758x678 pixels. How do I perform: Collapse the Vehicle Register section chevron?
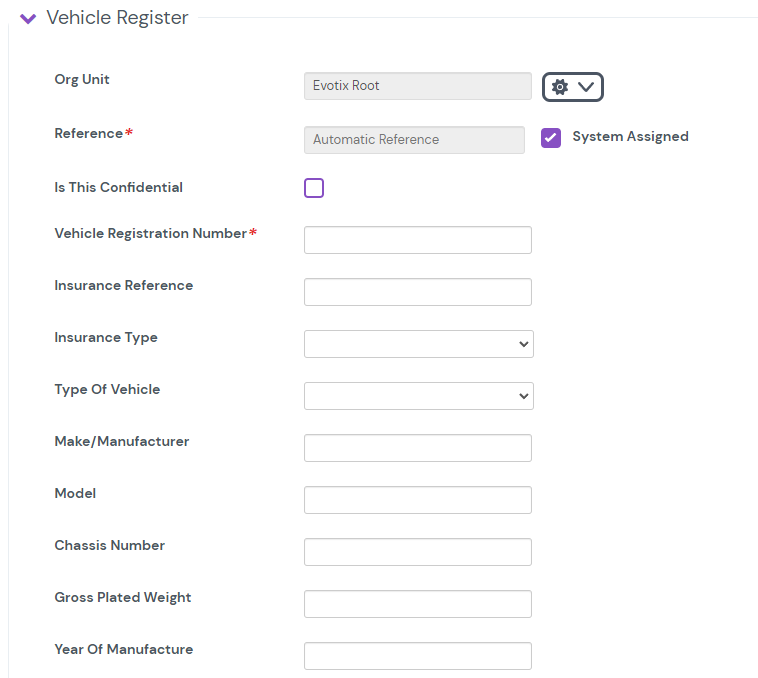28,18
